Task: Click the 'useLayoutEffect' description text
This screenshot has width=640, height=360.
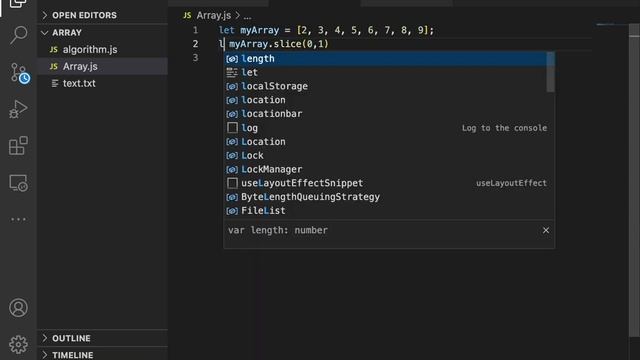Action: pyautogui.click(x=511, y=183)
